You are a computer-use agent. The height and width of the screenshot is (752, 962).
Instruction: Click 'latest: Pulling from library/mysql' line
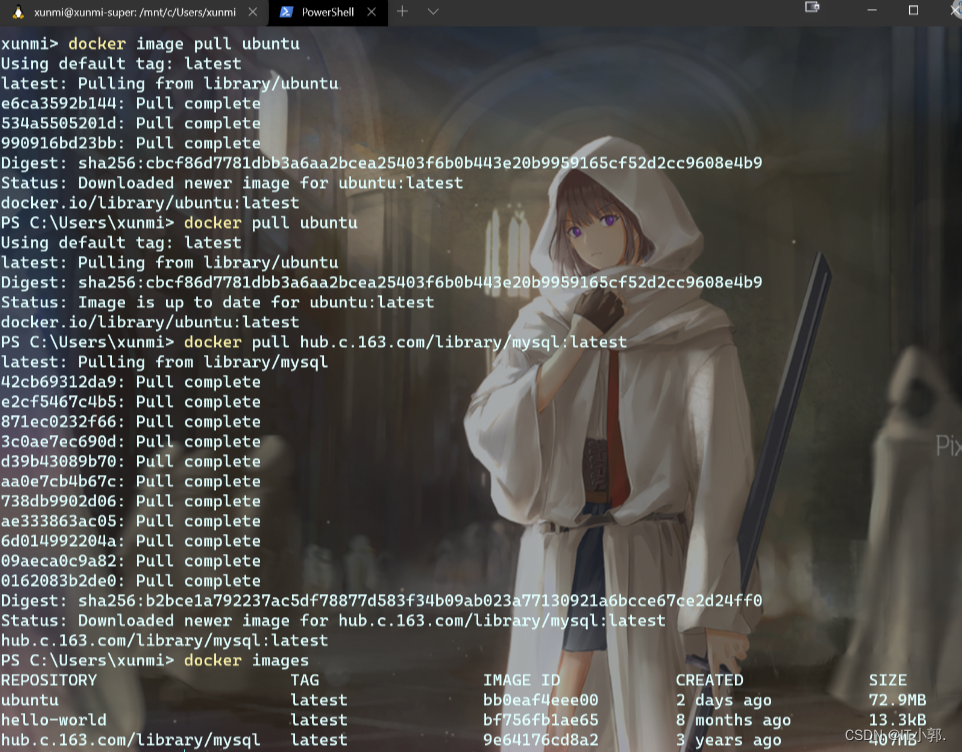pos(164,362)
